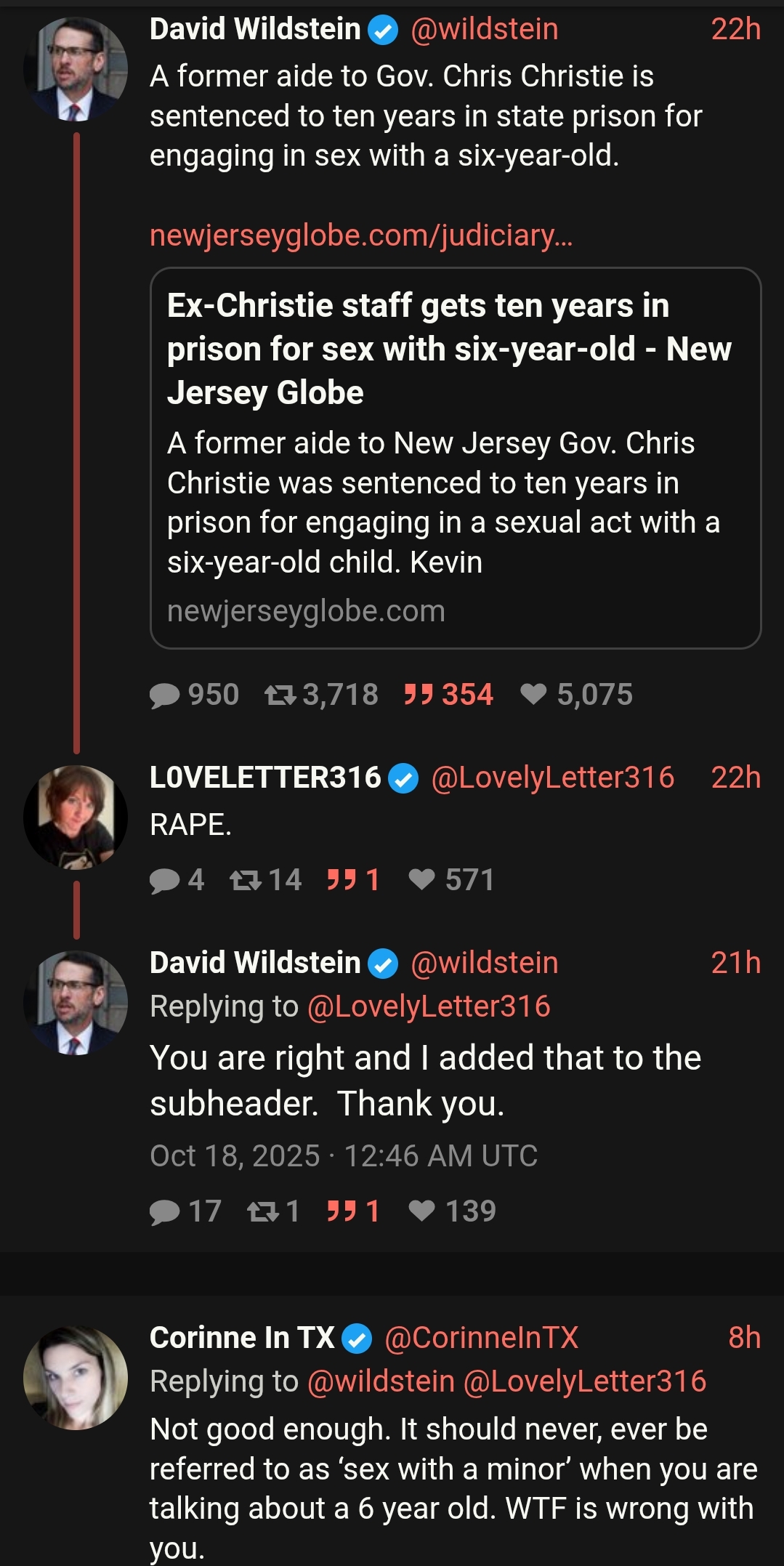784x1566 pixels.
Task: Open the 17 replies to Wildstein's reply
Action: click(185, 1211)
